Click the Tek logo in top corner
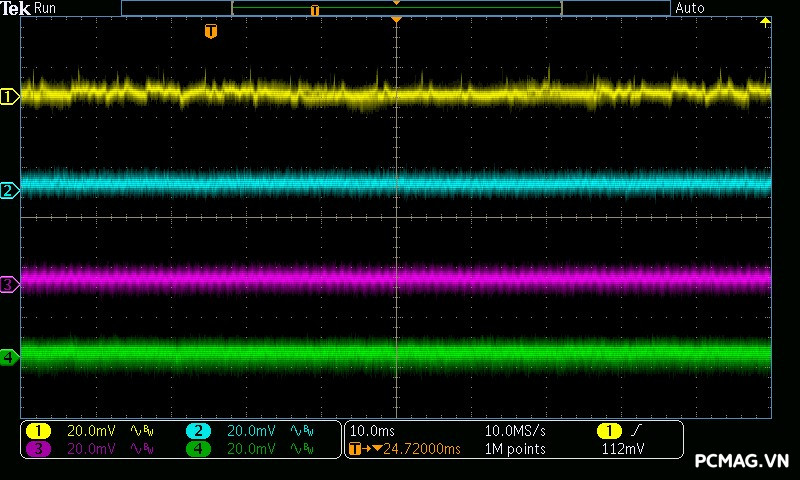The image size is (800, 480). [15, 8]
